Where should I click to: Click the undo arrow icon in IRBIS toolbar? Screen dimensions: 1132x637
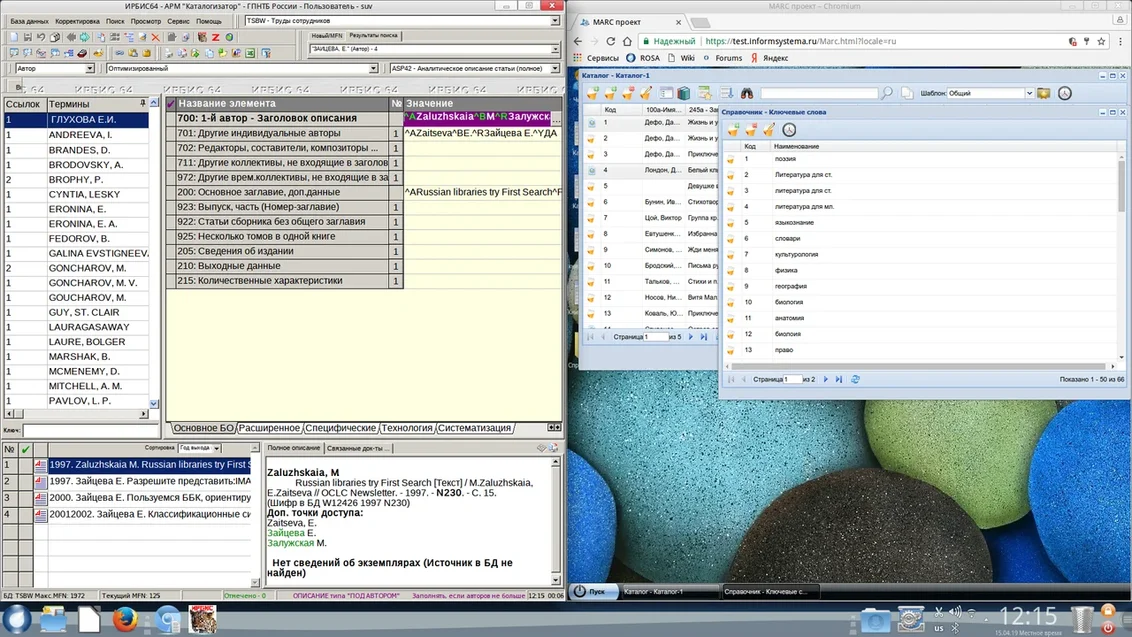tap(41, 37)
